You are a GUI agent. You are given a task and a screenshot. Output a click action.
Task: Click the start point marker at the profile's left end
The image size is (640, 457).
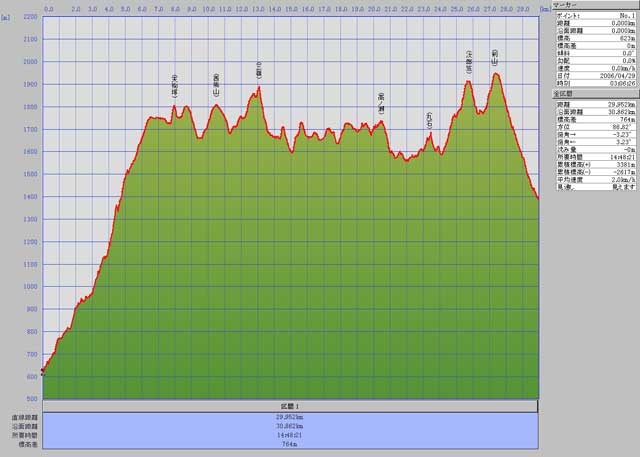tap(42, 372)
